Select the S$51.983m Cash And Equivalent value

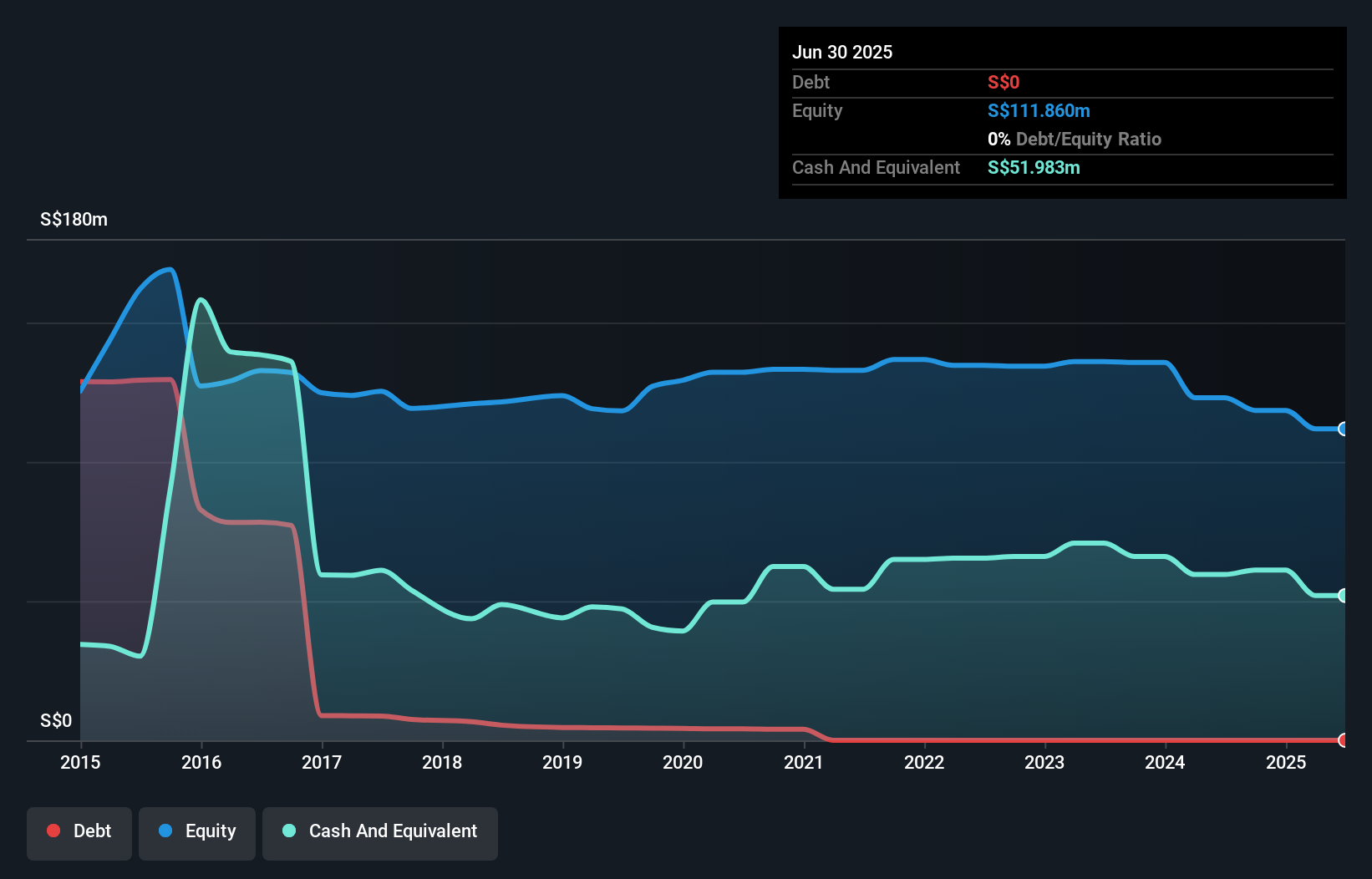[1034, 167]
